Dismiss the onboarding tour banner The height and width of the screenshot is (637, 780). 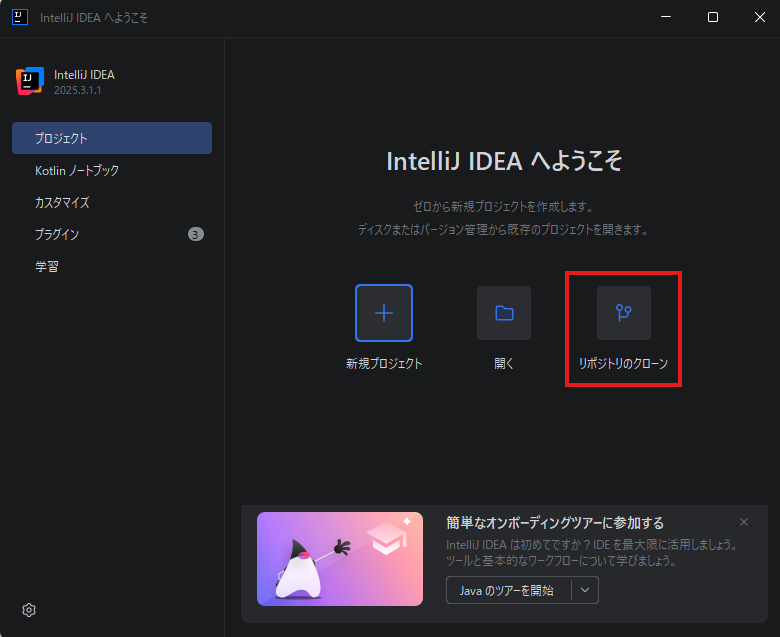743,522
